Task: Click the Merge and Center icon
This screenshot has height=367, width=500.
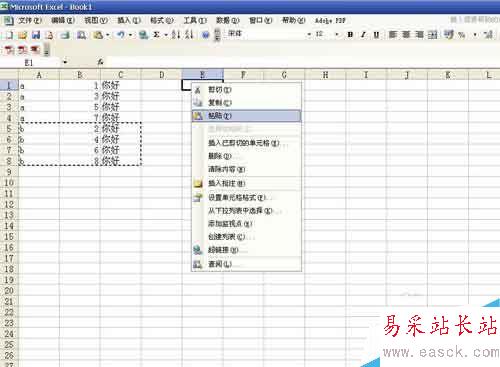Action: pos(433,35)
